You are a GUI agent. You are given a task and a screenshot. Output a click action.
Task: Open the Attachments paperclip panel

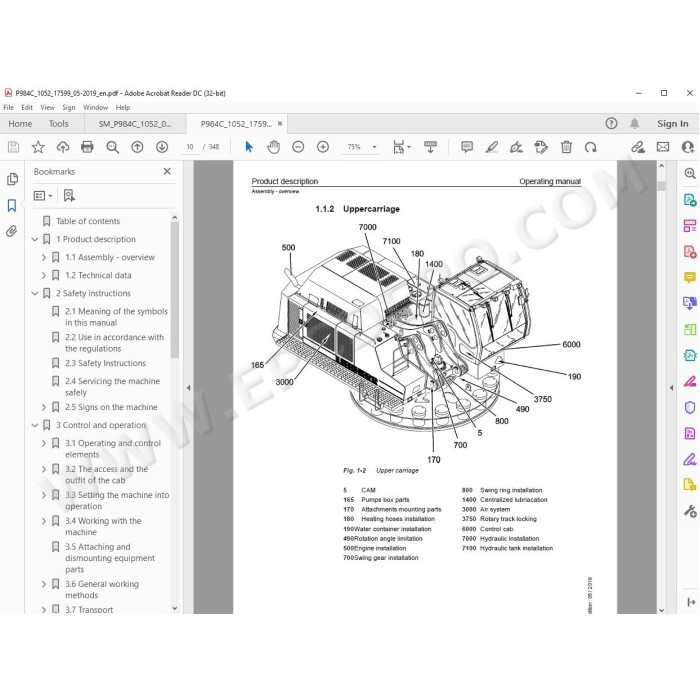[12, 231]
